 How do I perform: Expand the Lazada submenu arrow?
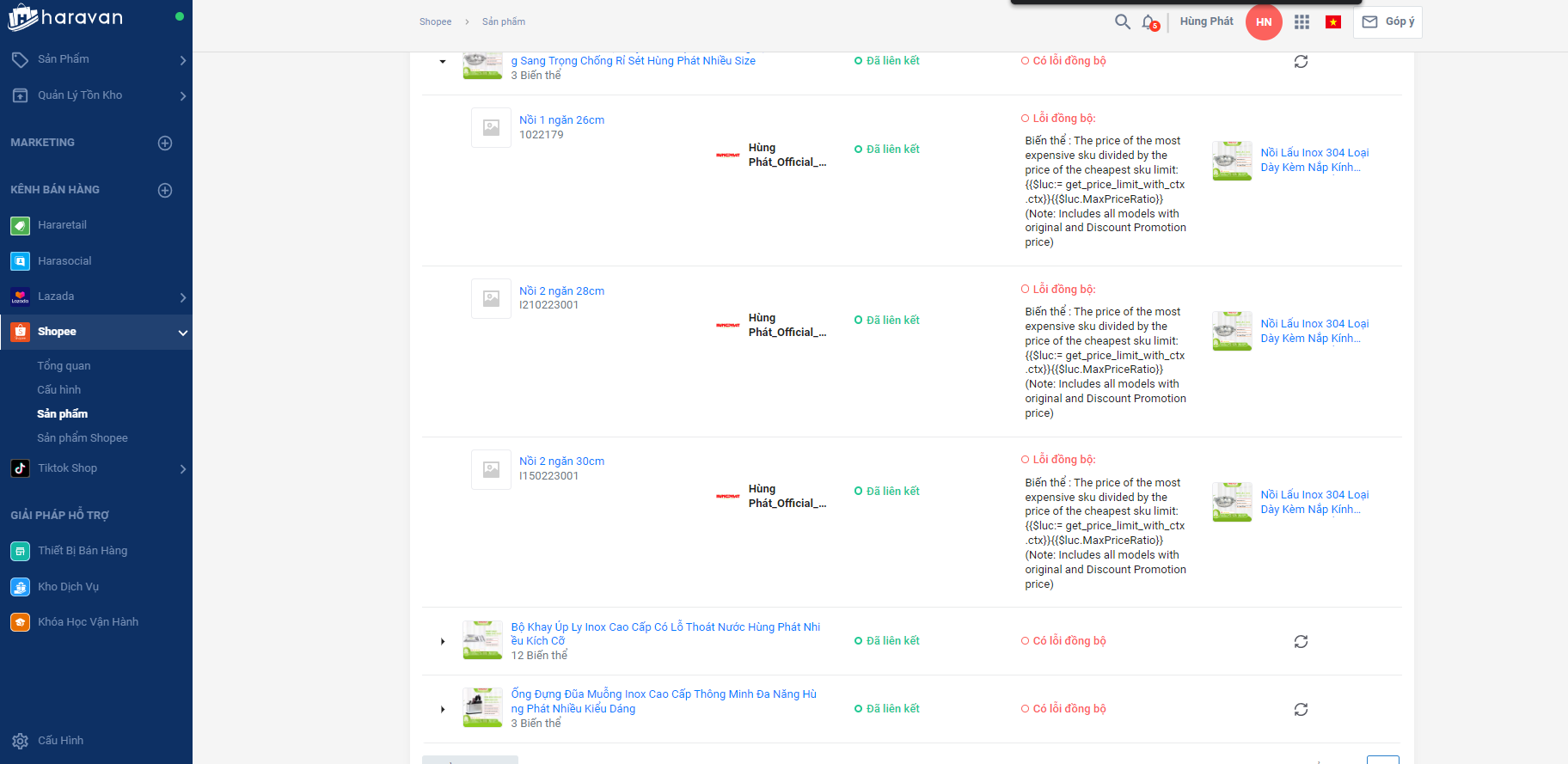(182, 297)
